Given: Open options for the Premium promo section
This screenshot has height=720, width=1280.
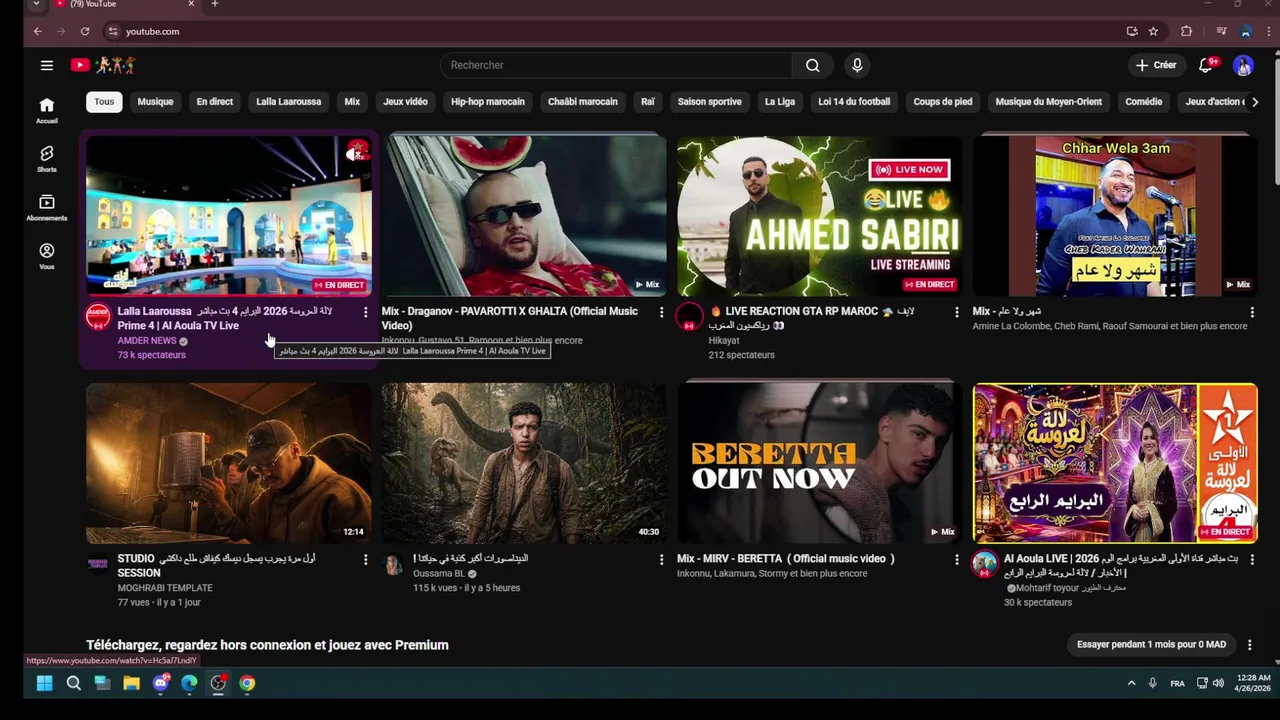Looking at the screenshot, I should click(x=1249, y=645).
